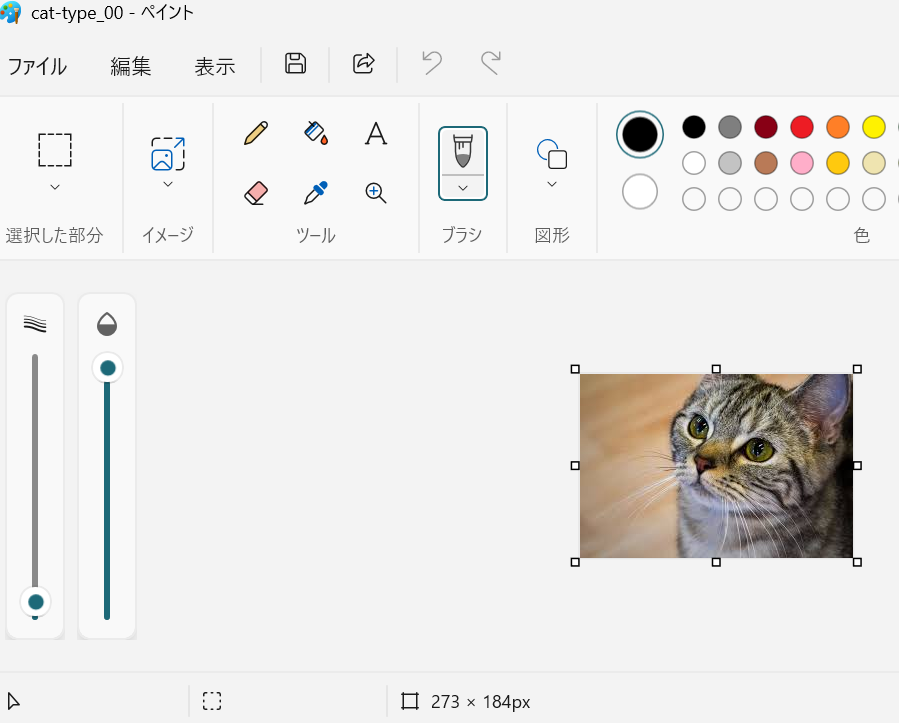Viewport: 899px width, 723px height.
Task: Select the Magnifier zoom tool
Action: click(376, 193)
